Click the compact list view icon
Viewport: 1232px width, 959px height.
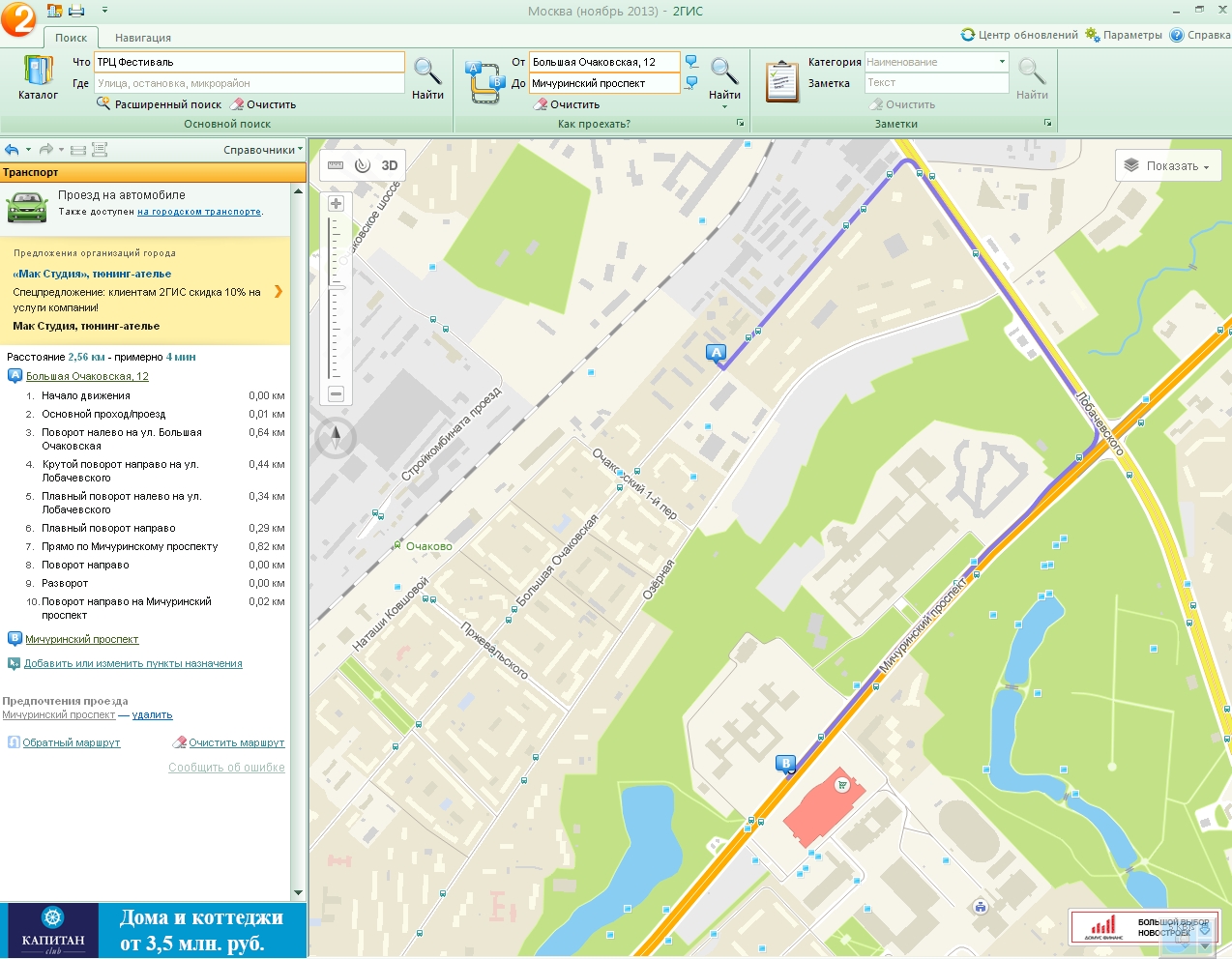point(78,150)
